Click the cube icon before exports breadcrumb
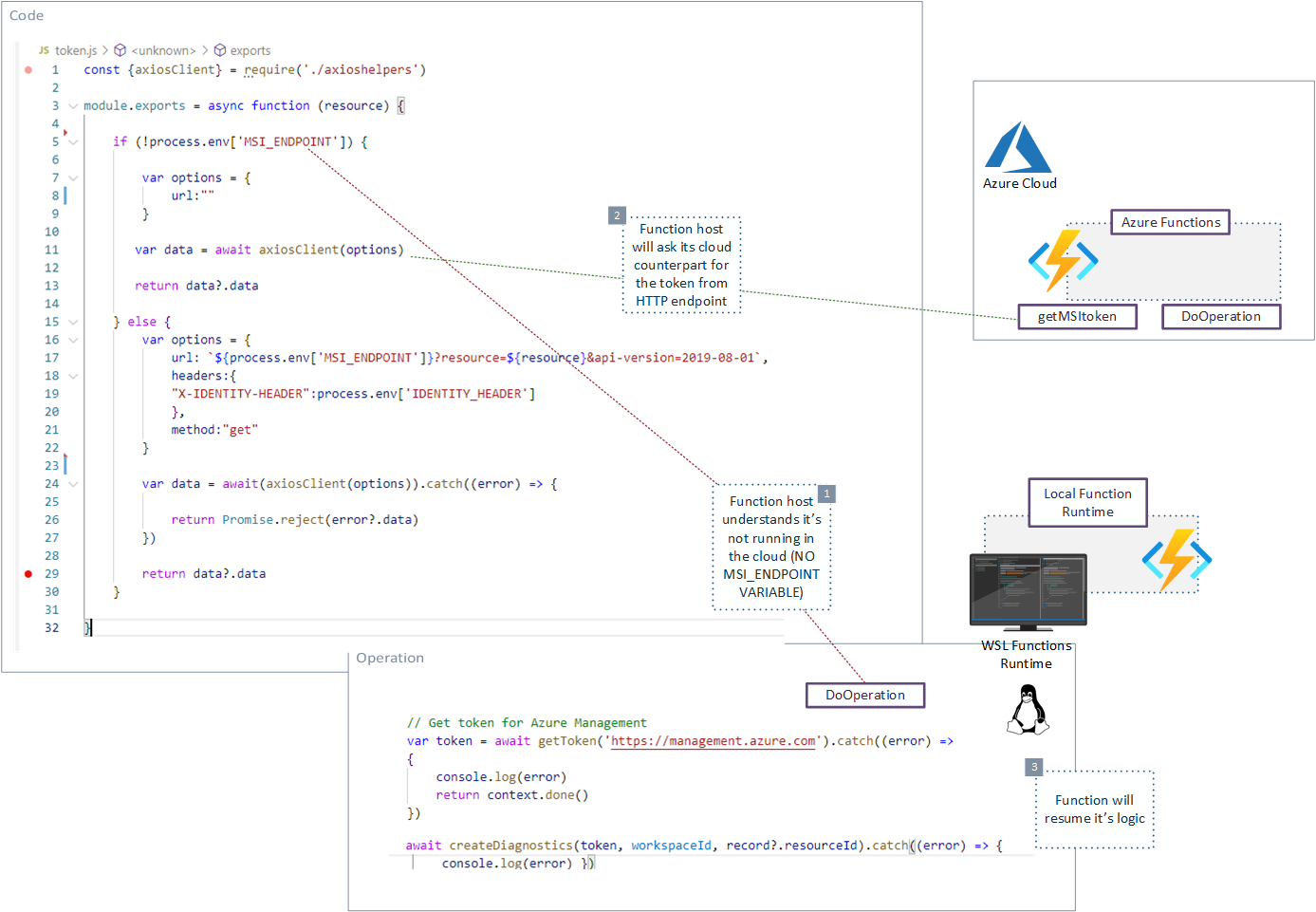The width and height of the screenshot is (1316, 912). (x=220, y=50)
